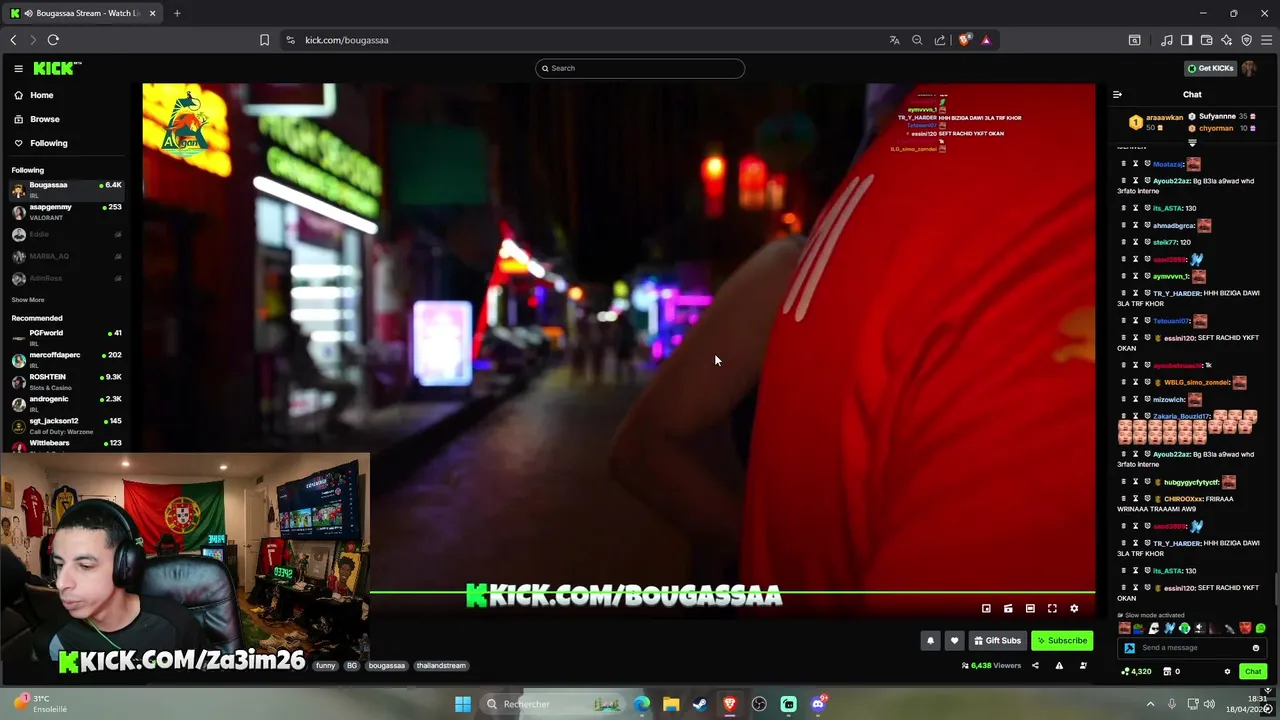Open translate page icon in address bar
Viewport: 1280px width, 720px height.
894,40
